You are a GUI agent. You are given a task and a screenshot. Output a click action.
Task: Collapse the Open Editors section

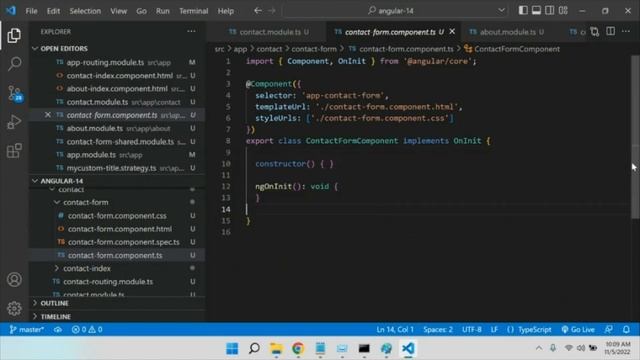click(x=117, y=49)
